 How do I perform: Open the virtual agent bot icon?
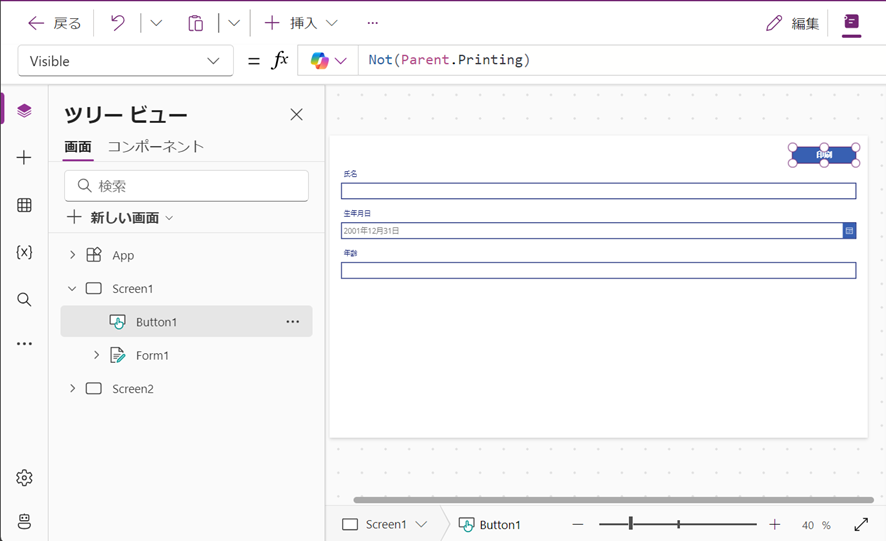tap(24, 521)
